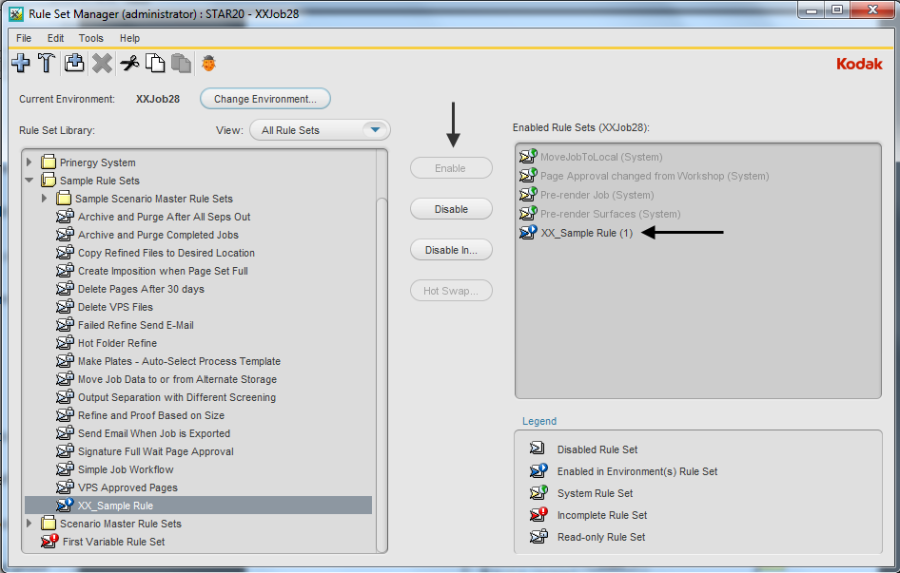Click the Copy pages toolbar icon
Image resolution: width=900 pixels, height=573 pixels.
click(155, 63)
